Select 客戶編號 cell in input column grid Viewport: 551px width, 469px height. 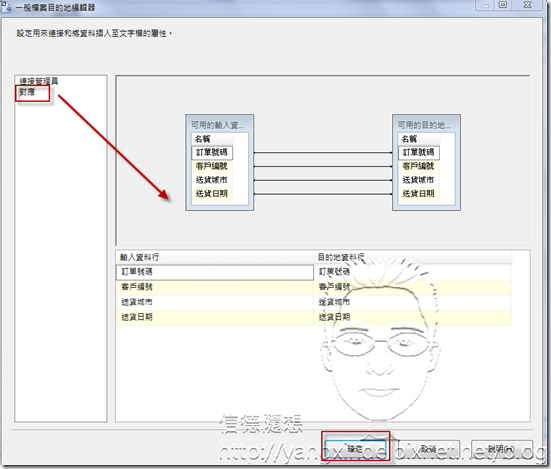click(215, 287)
